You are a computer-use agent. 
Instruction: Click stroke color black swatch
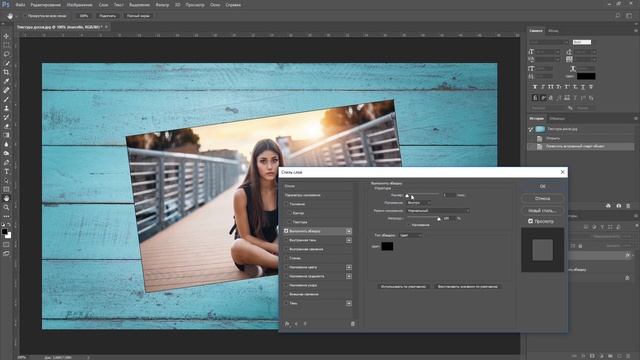(387, 246)
